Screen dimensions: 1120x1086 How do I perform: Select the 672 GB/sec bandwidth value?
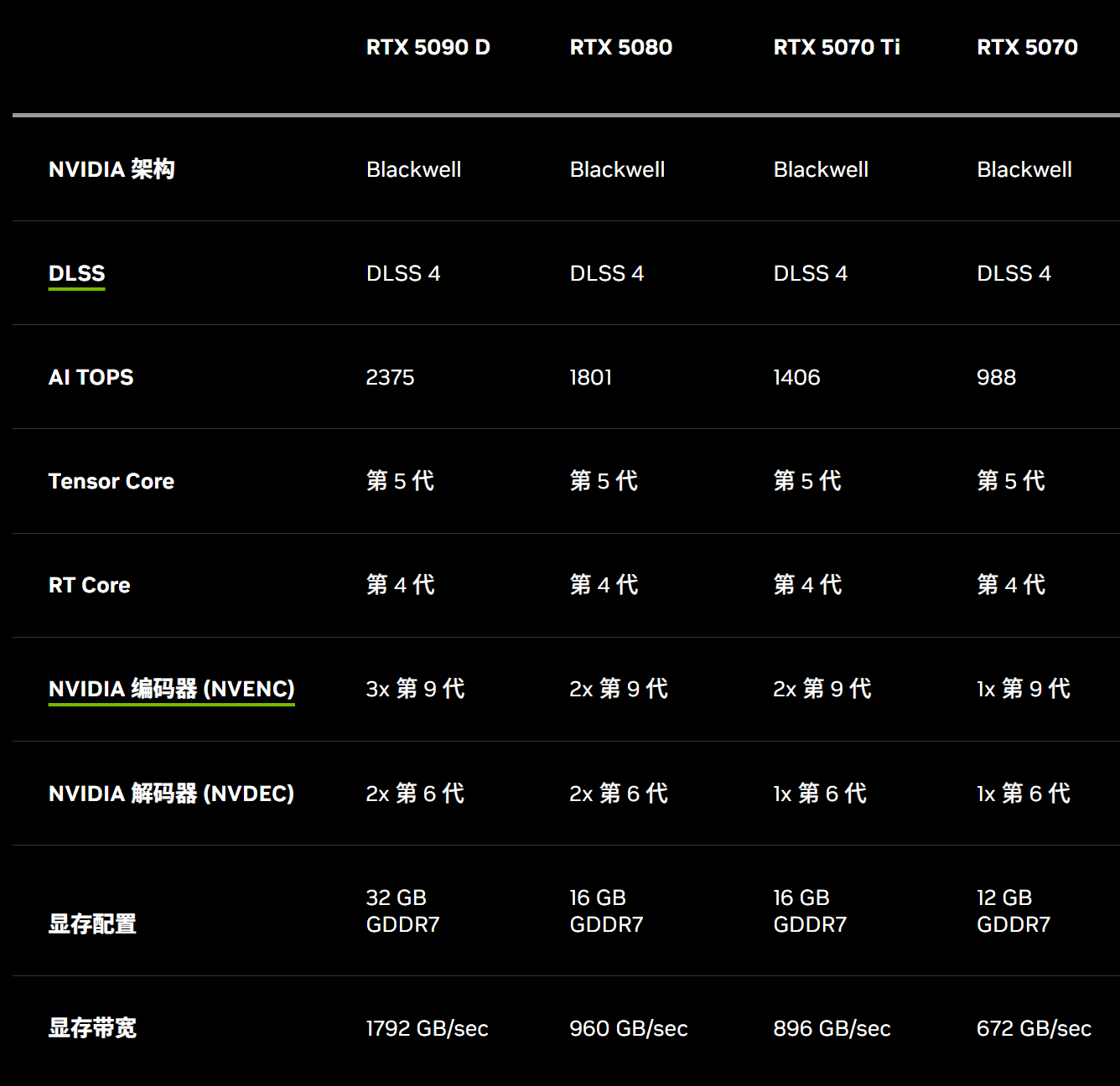tap(1034, 1028)
